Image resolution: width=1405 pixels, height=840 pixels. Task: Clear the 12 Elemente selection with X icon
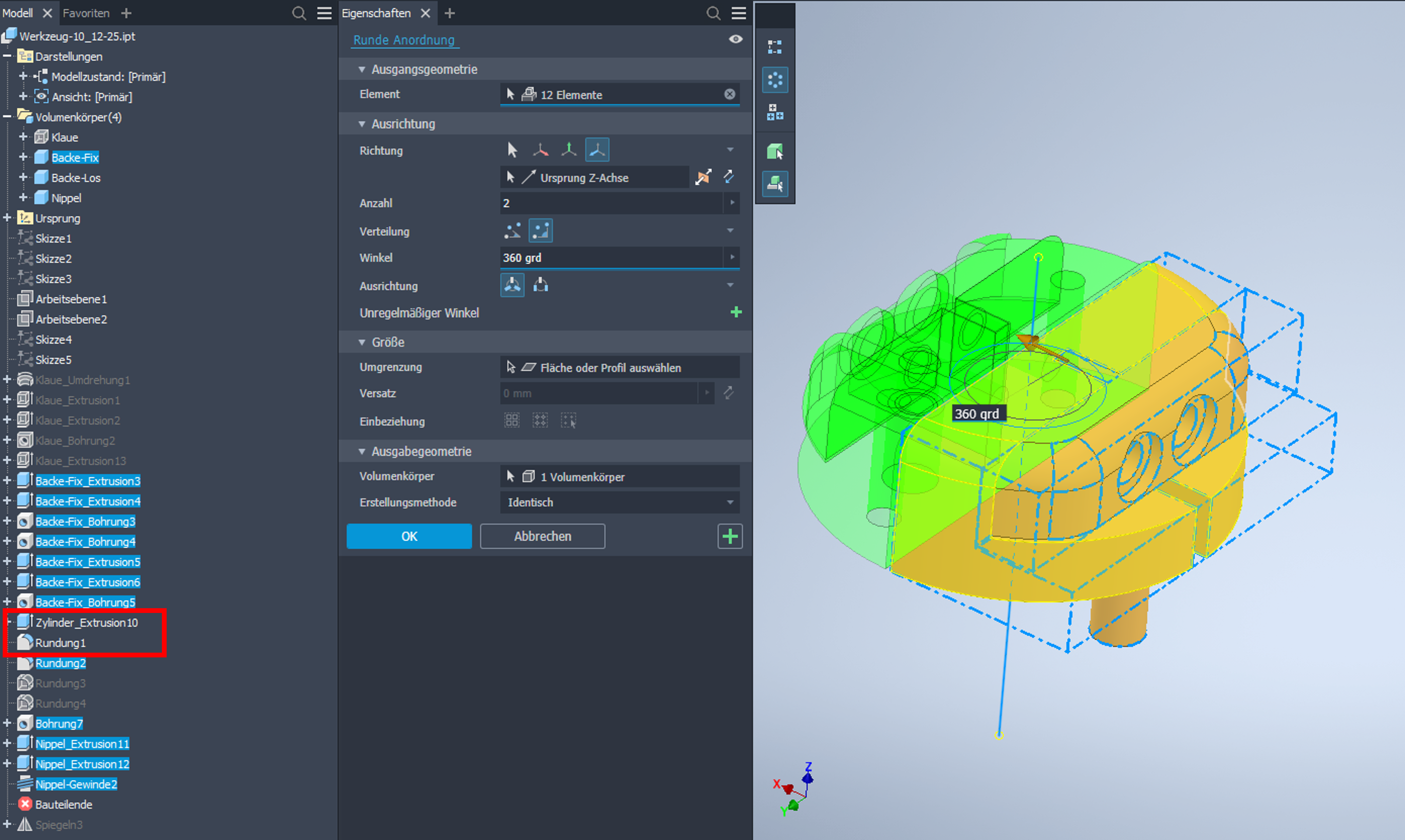click(x=729, y=95)
